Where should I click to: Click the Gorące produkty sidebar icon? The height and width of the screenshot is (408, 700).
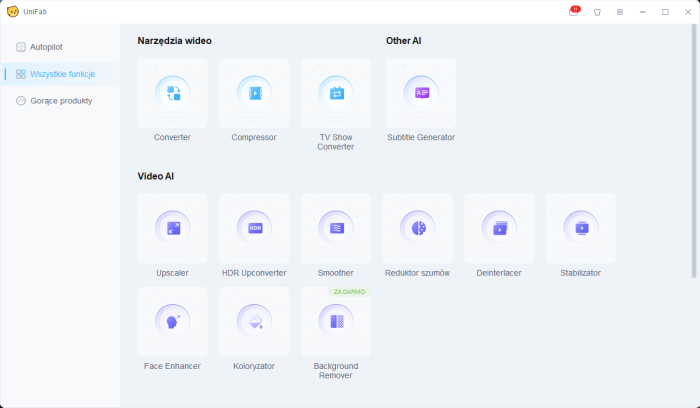coord(21,101)
